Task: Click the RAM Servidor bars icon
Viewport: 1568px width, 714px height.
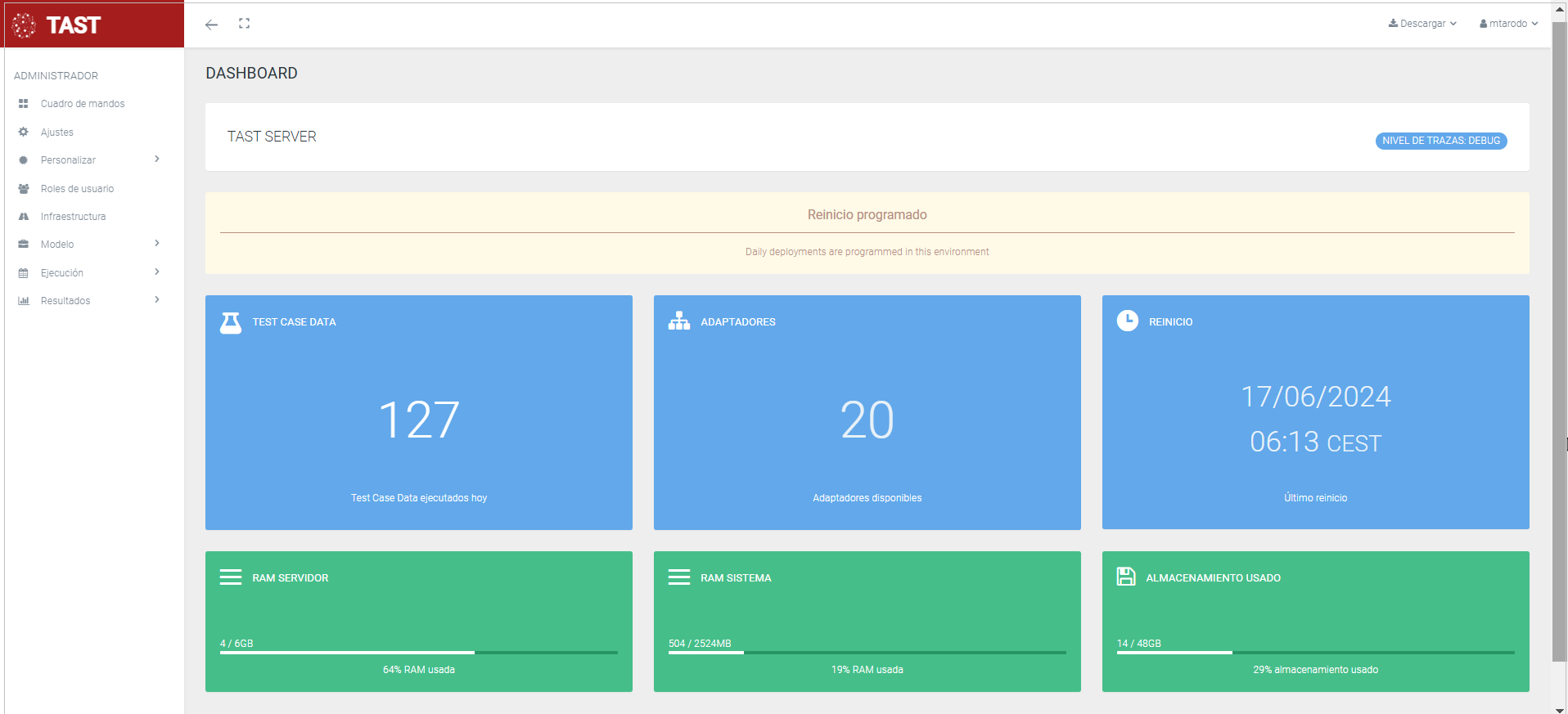Action: pyautogui.click(x=231, y=577)
